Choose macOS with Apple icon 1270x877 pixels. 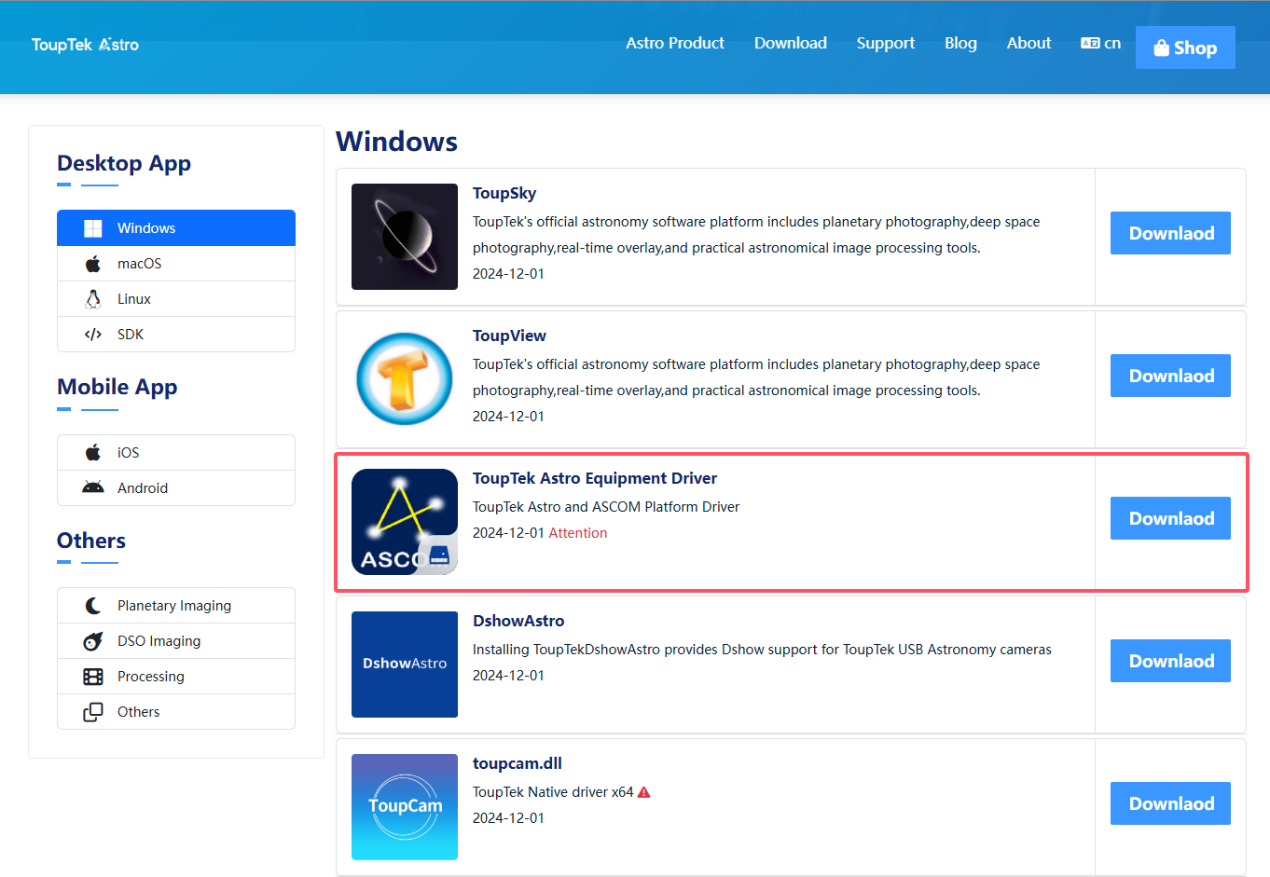[x=176, y=264]
